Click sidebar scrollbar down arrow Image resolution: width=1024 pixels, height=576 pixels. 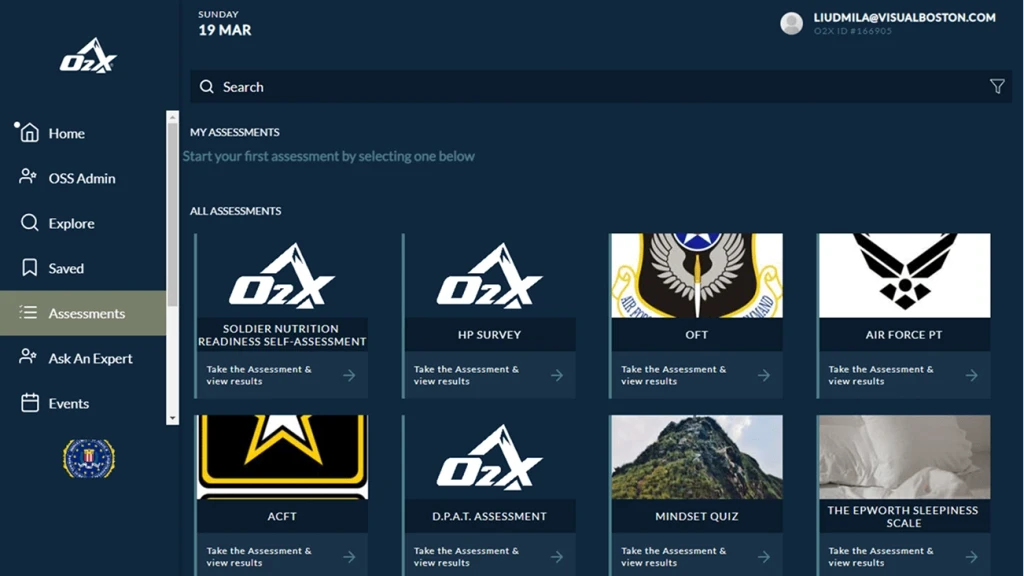click(x=172, y=419)
